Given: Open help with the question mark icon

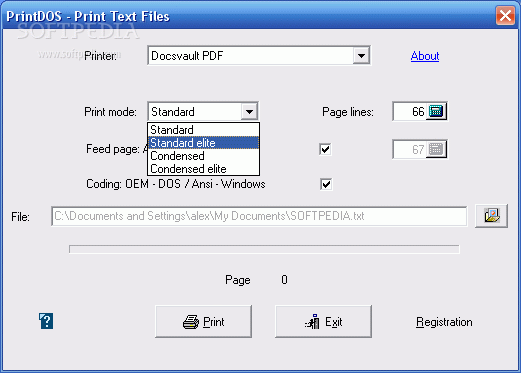Looking at the screenshot, I should click(x=46, y=321).
